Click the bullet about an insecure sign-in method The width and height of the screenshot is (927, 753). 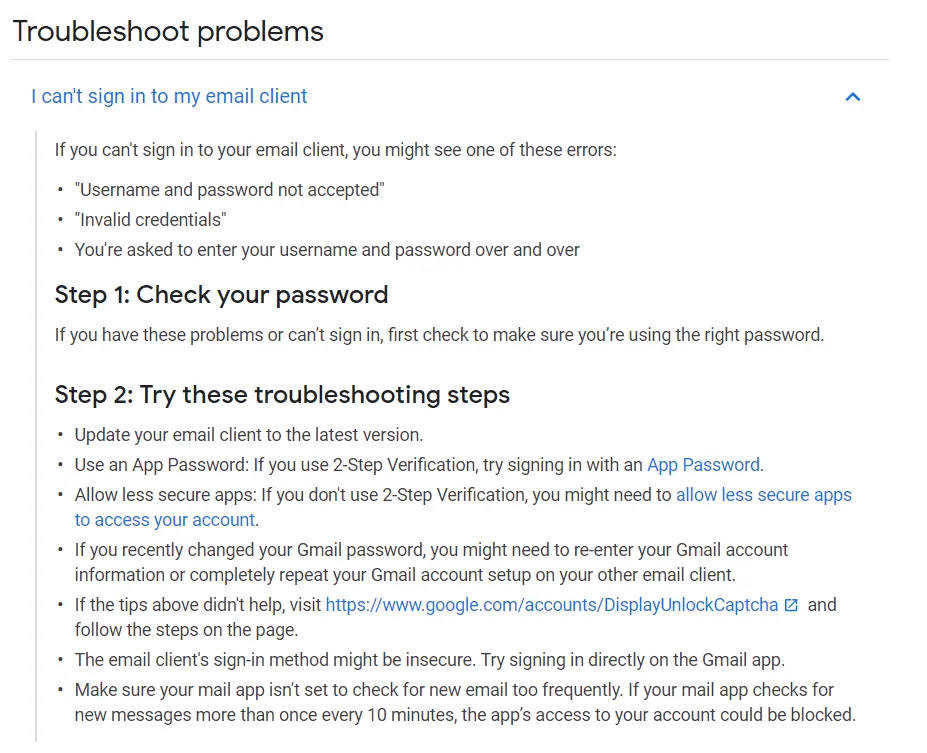(x=431, y=659)
